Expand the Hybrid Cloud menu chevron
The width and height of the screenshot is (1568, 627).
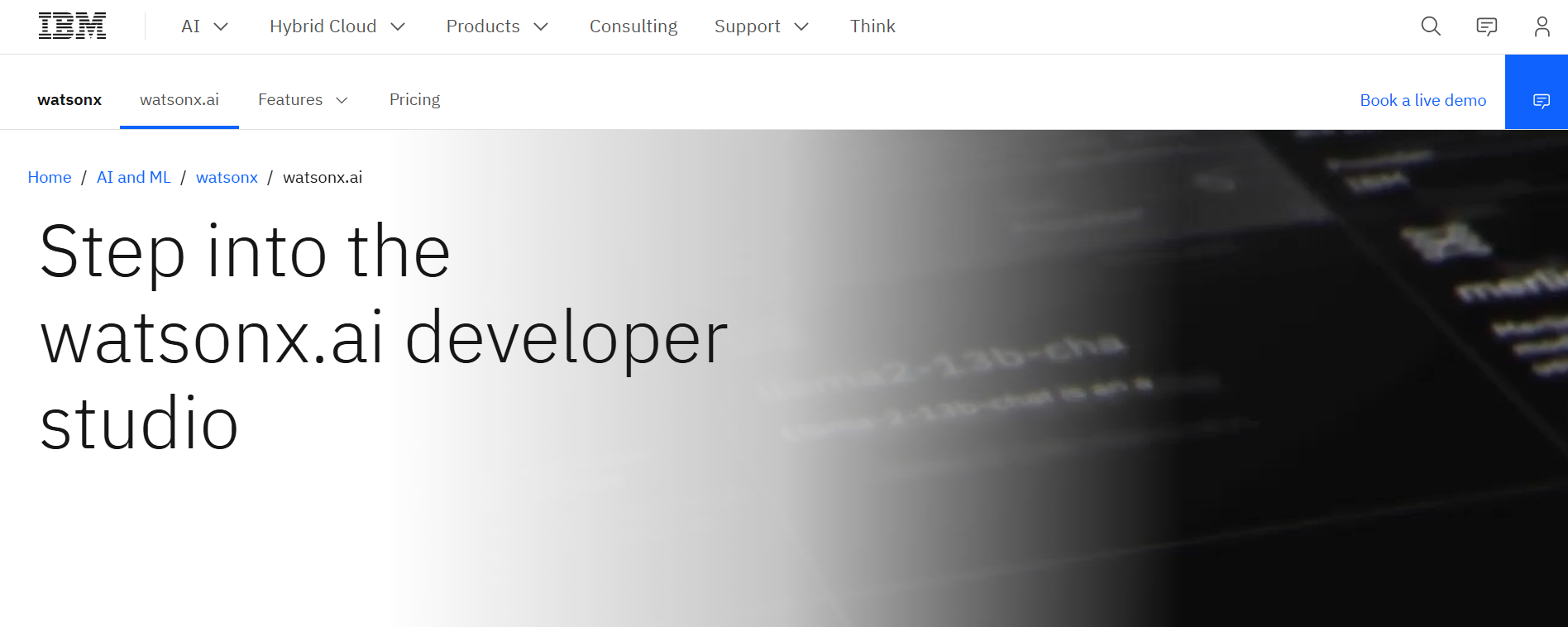click(x=398, y=26)
